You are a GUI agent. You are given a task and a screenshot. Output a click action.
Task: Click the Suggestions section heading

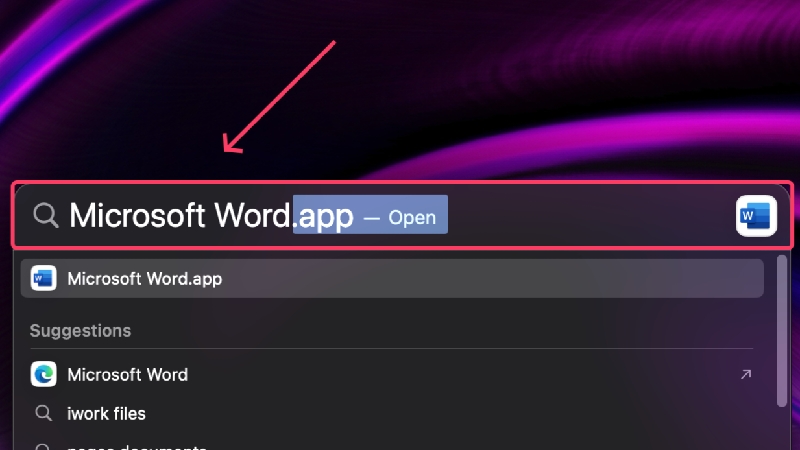(80, 331)
